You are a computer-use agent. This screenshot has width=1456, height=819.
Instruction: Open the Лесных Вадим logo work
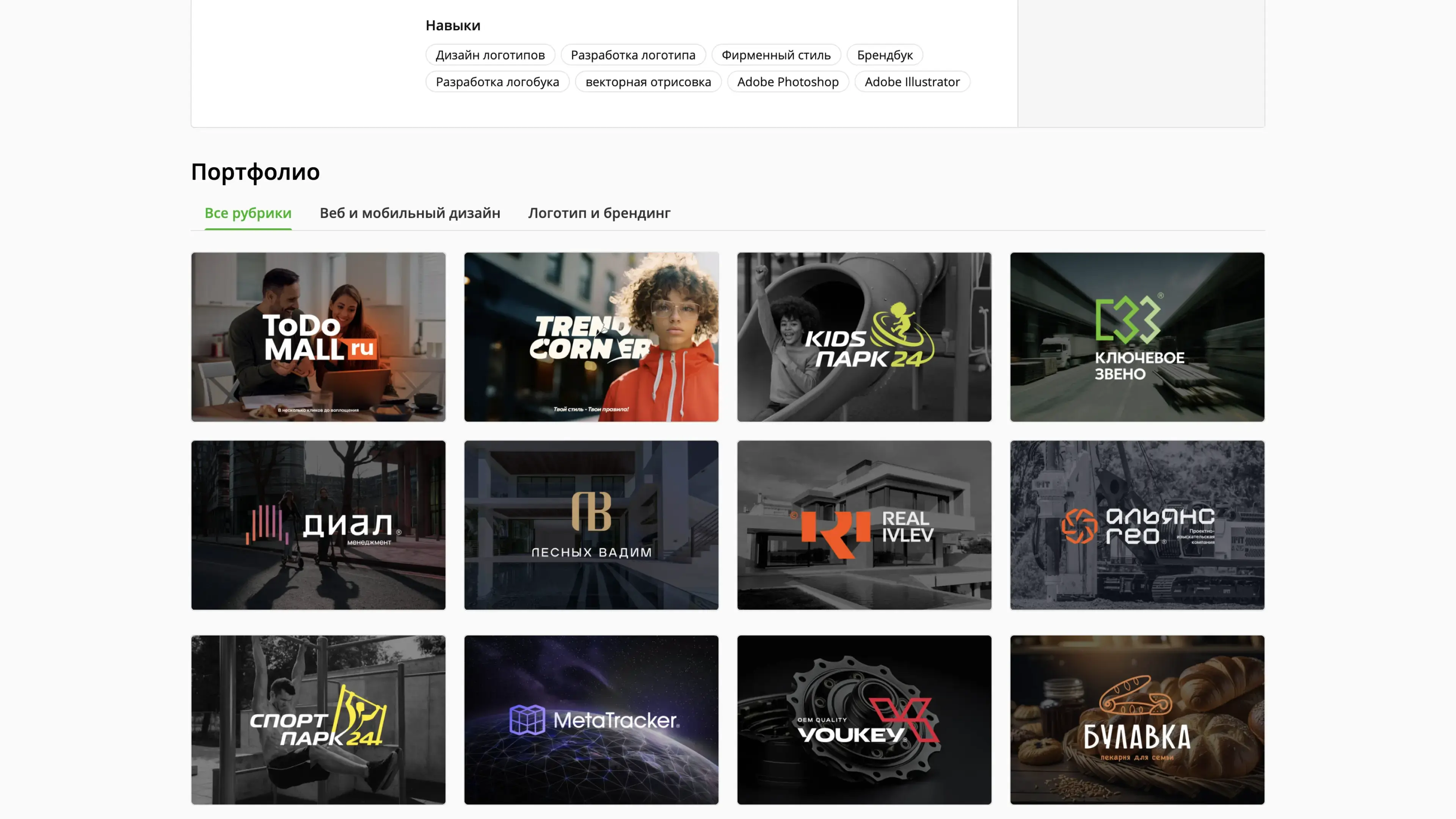(x=591, y=525)
